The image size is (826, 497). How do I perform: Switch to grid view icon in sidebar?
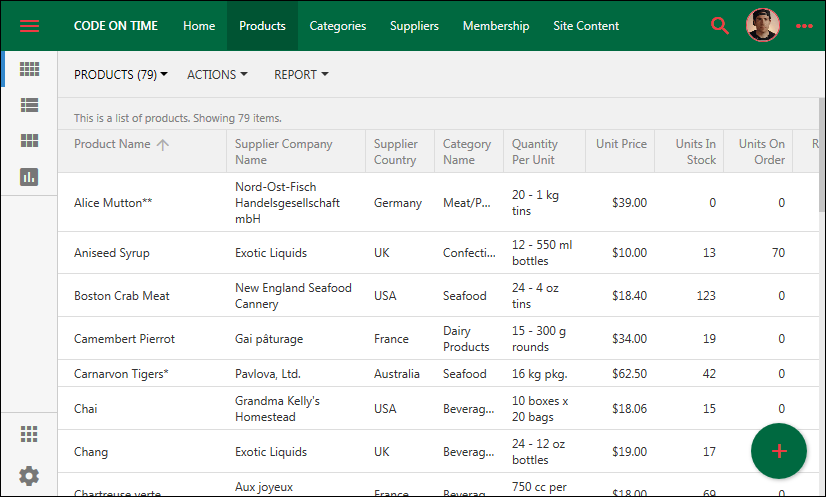30,69
